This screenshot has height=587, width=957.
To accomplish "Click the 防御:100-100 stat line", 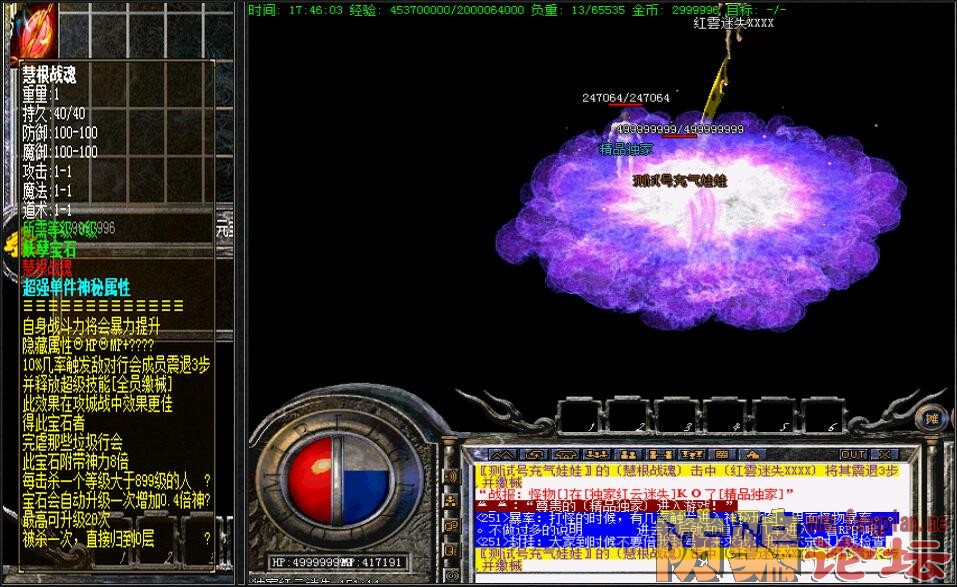I will point(60,132).
